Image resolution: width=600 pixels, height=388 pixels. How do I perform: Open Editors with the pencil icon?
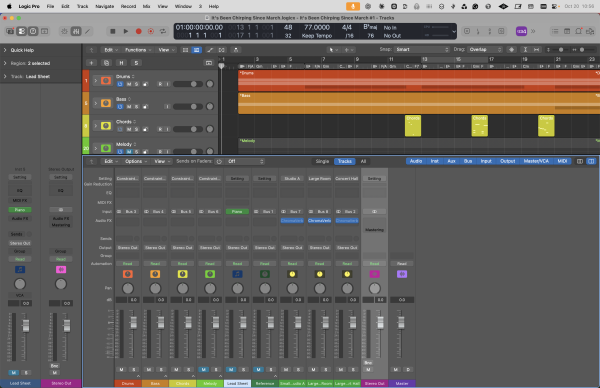tap(88, 31)
